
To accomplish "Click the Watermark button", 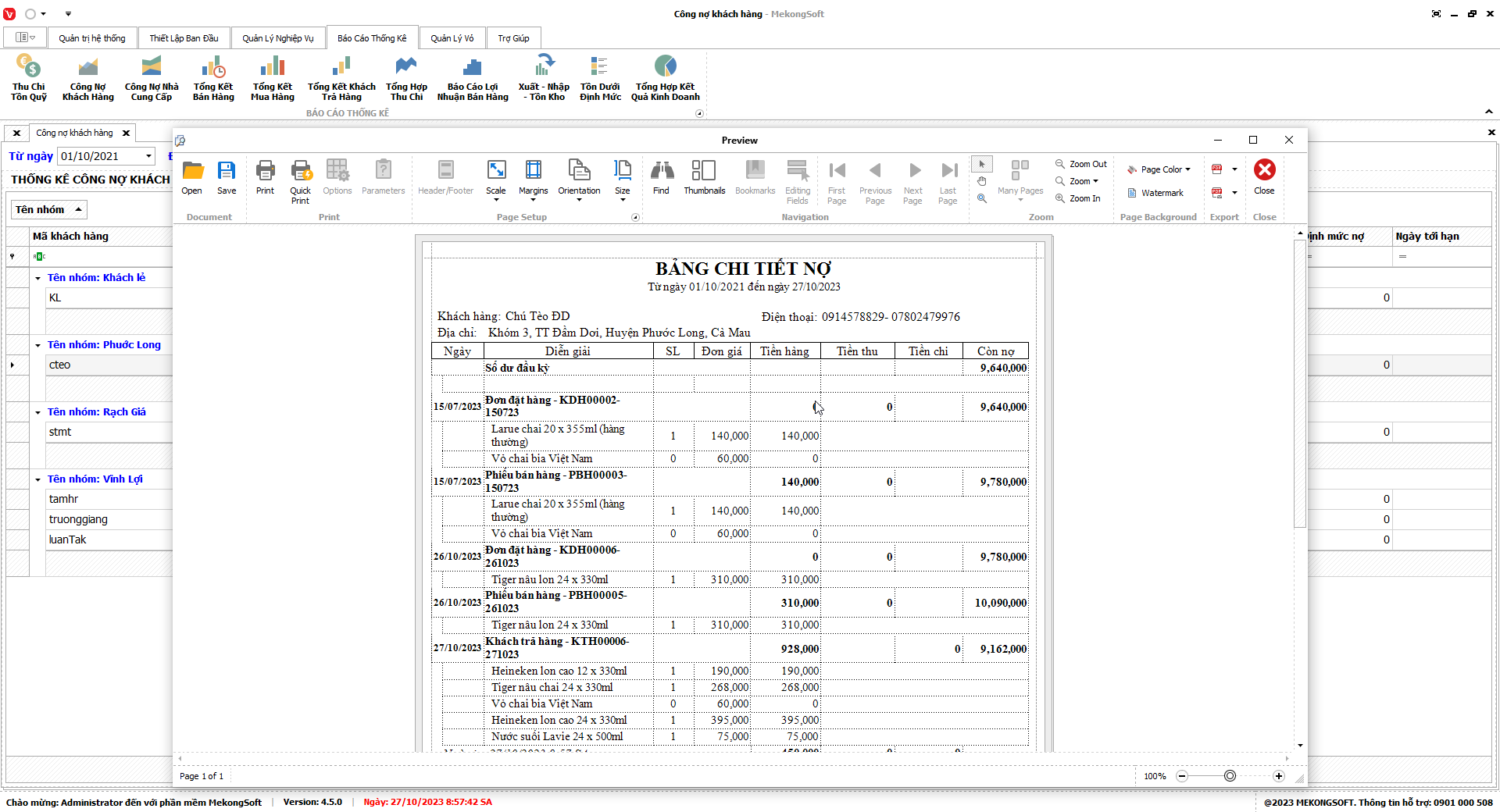I will (1155, 193).
